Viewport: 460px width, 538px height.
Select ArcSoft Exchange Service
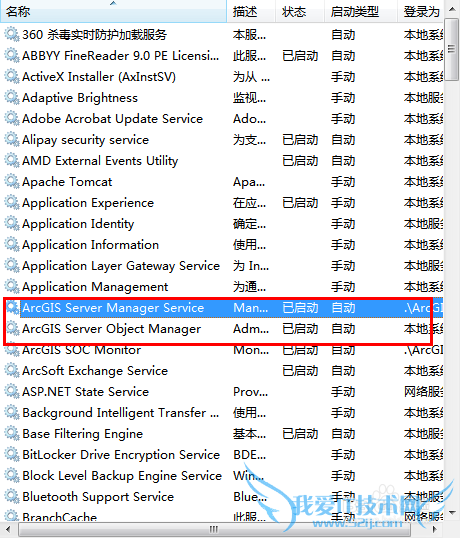[95, 371]
